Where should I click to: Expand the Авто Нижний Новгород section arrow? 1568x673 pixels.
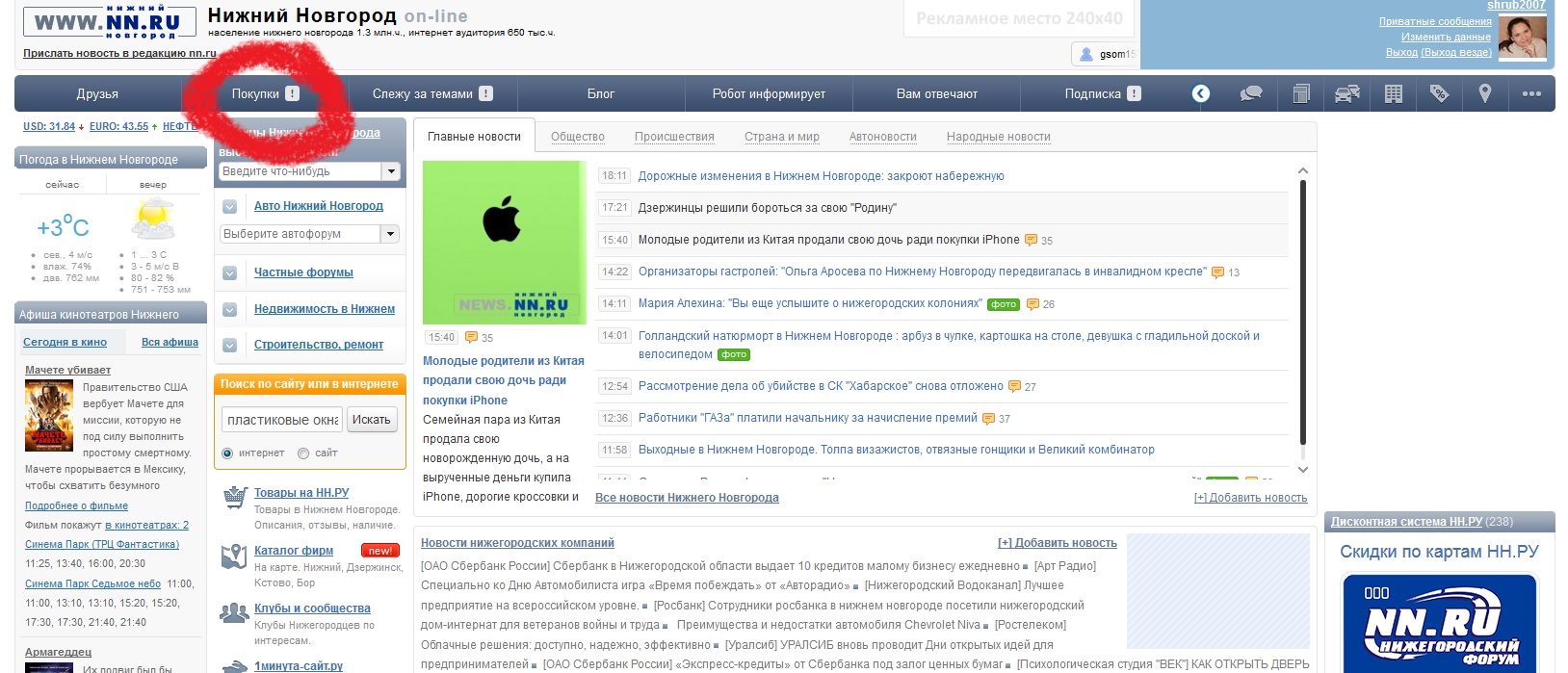[229, 206]
